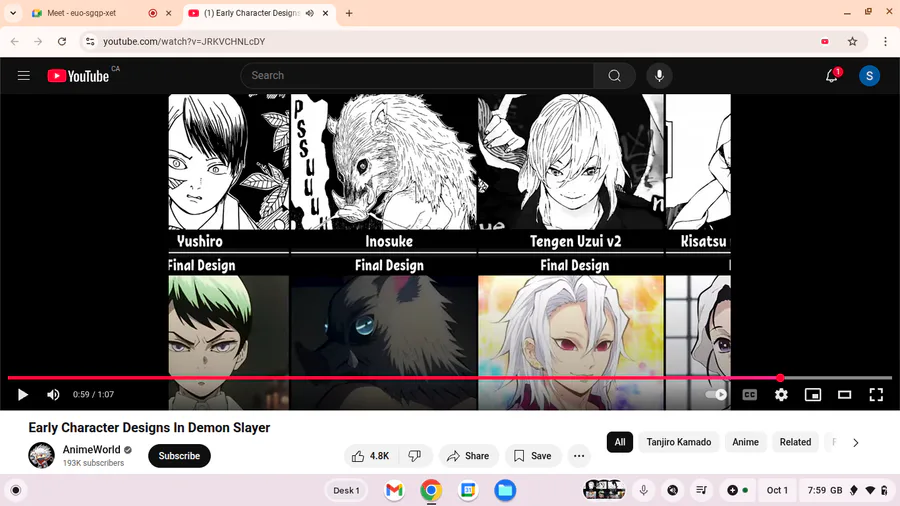Show more filter chips with arrow

tap(856, 443)
